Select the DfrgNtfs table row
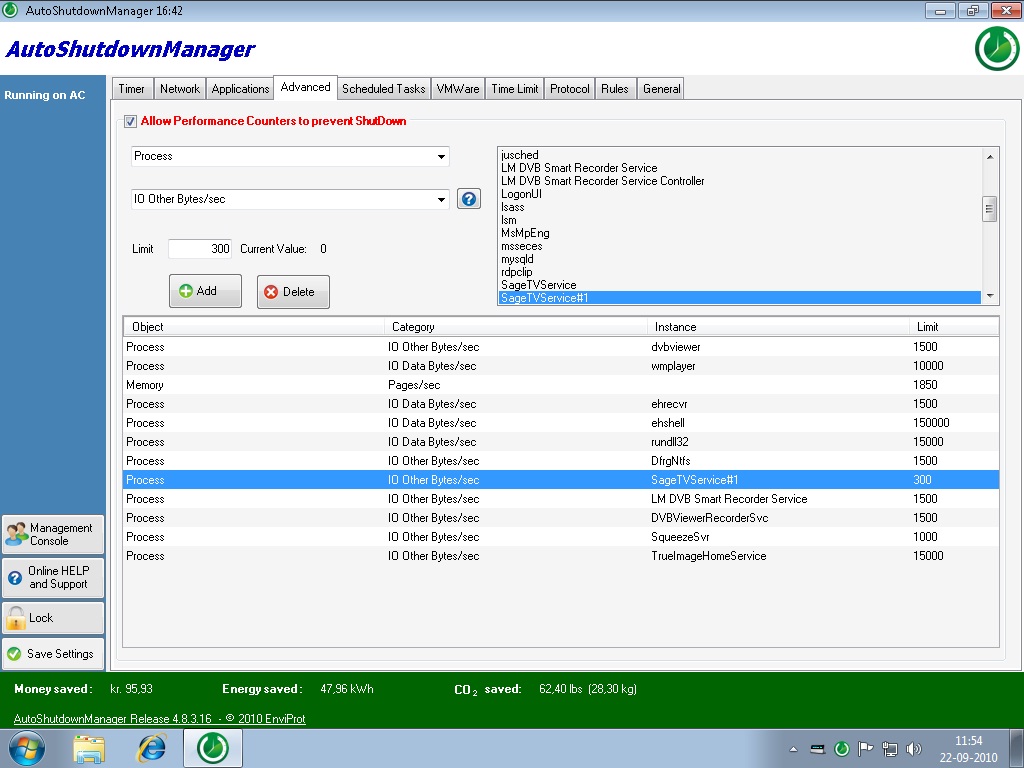1024x768 pixels. click(x=561, y=460)
